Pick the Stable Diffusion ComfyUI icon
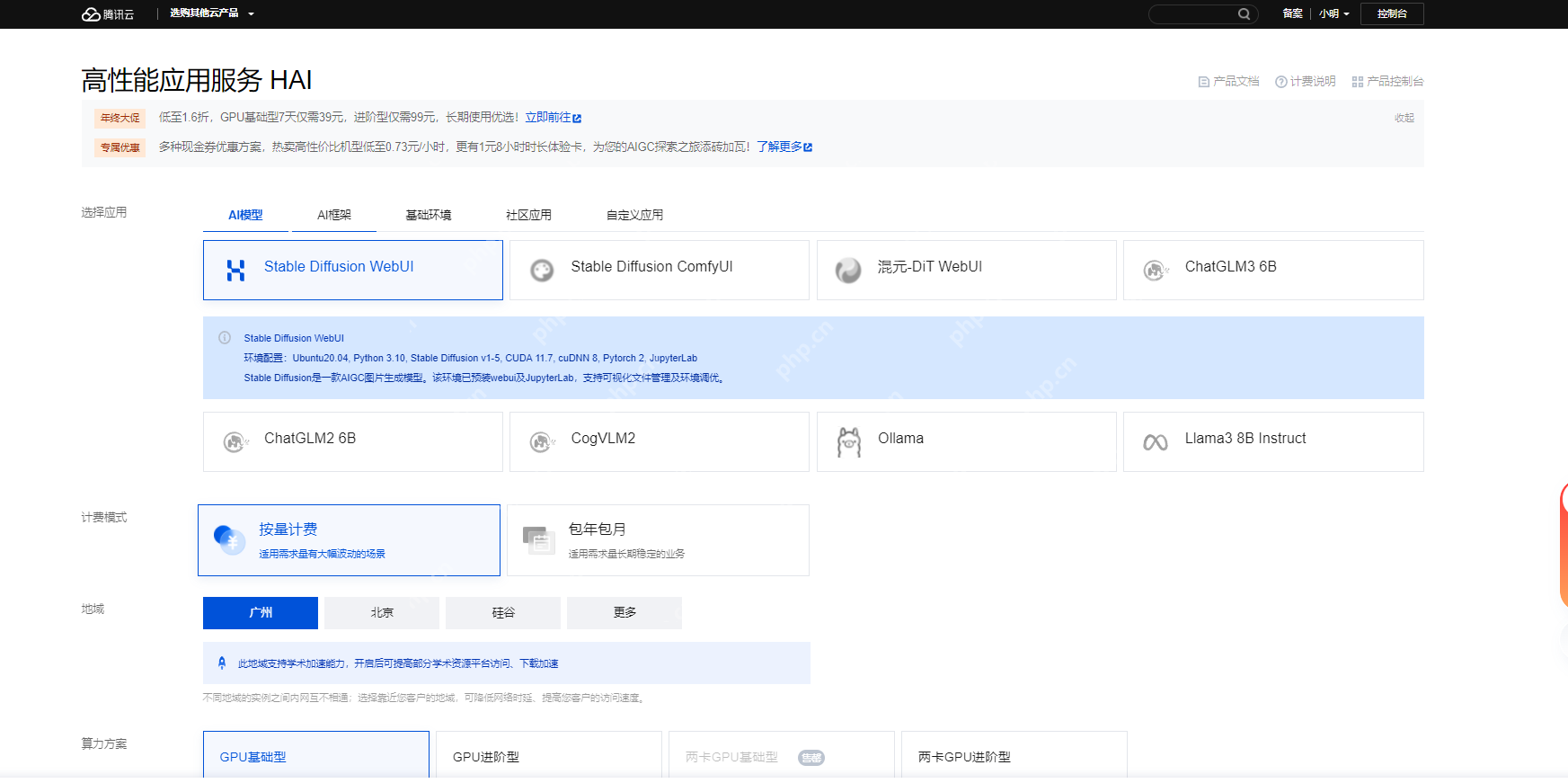 point(542,271)
